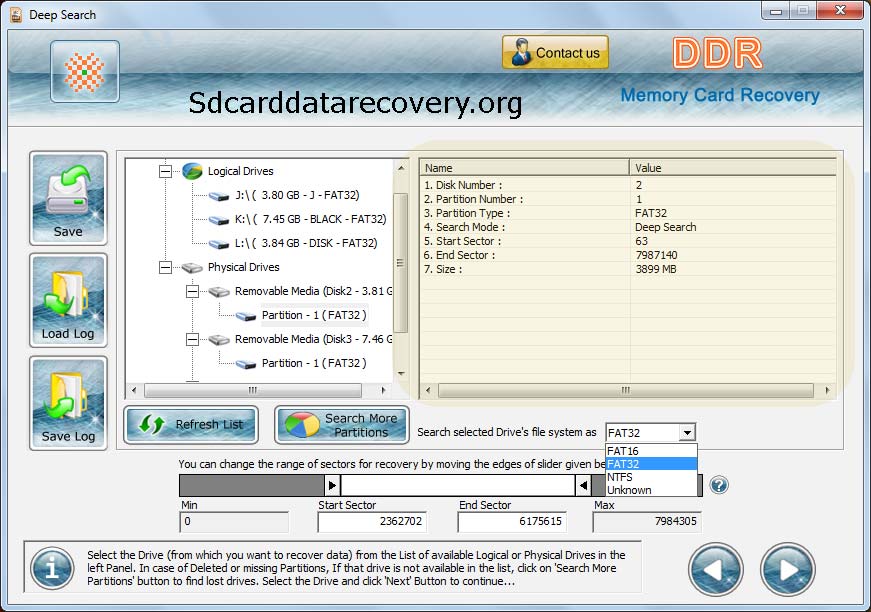This screenshot has width=871, height=612.
Task: Select Partition - 1 under Disk2
Action: [314, 315]
